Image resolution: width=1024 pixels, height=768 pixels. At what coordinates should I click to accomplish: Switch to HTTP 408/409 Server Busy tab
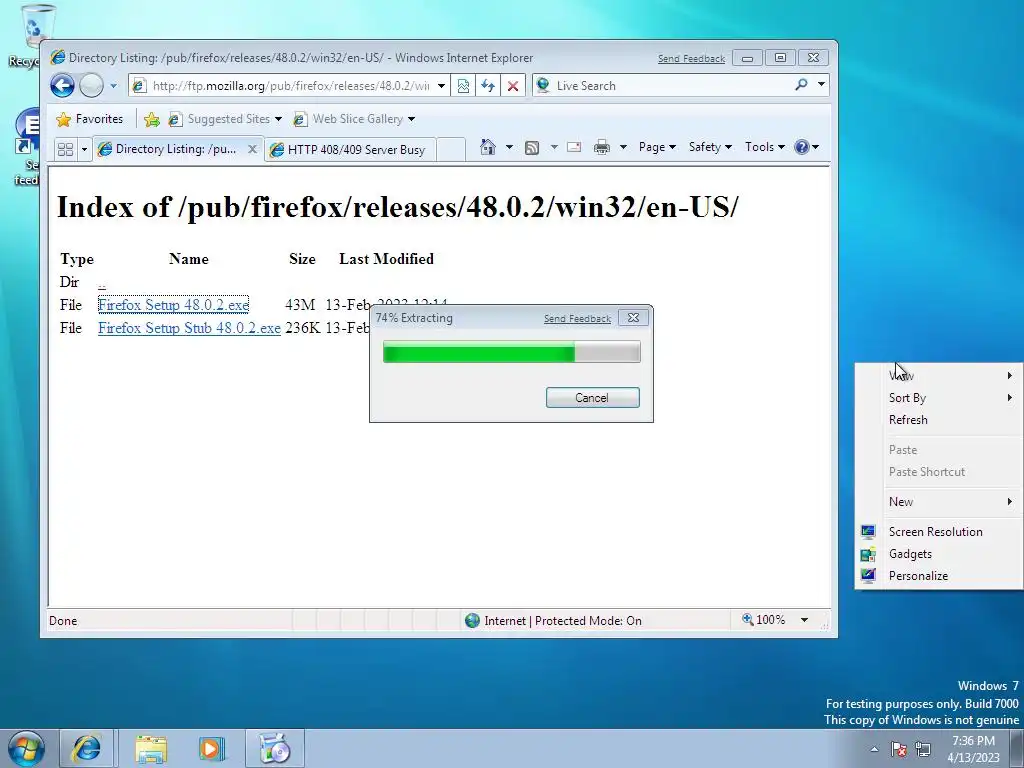(349, 150)
